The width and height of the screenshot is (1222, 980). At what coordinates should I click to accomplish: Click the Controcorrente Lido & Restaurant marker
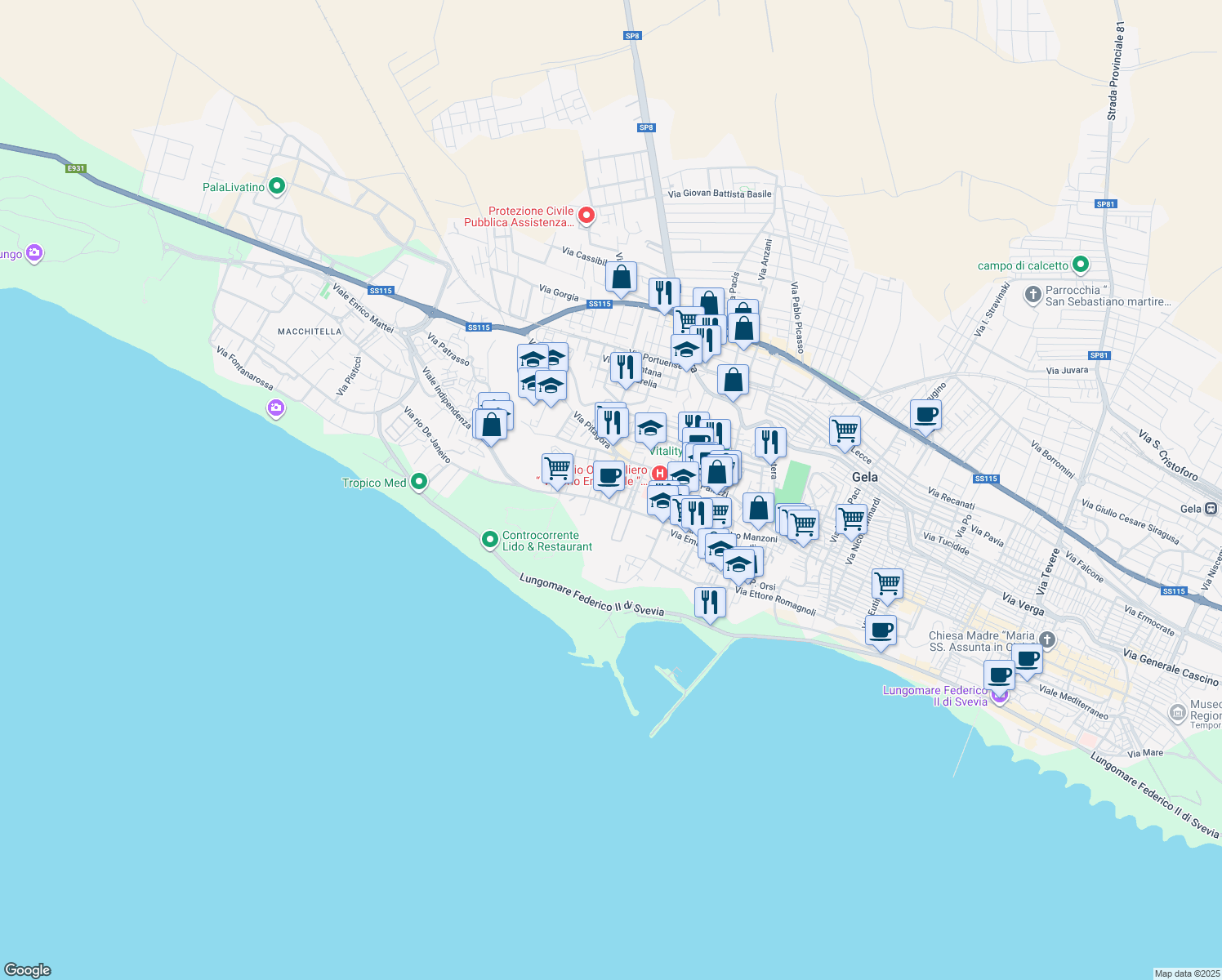tap(491, 539)
